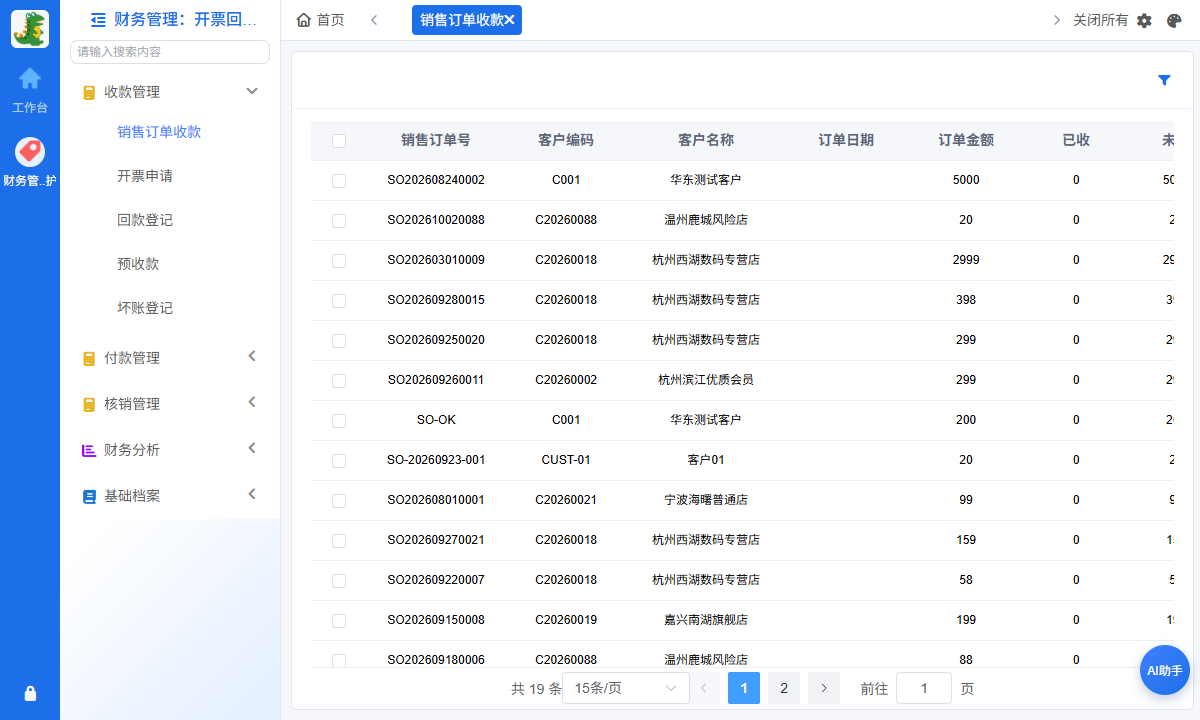Open the 预收款 menu item
1200x720 pixels.
click(138, 264)
